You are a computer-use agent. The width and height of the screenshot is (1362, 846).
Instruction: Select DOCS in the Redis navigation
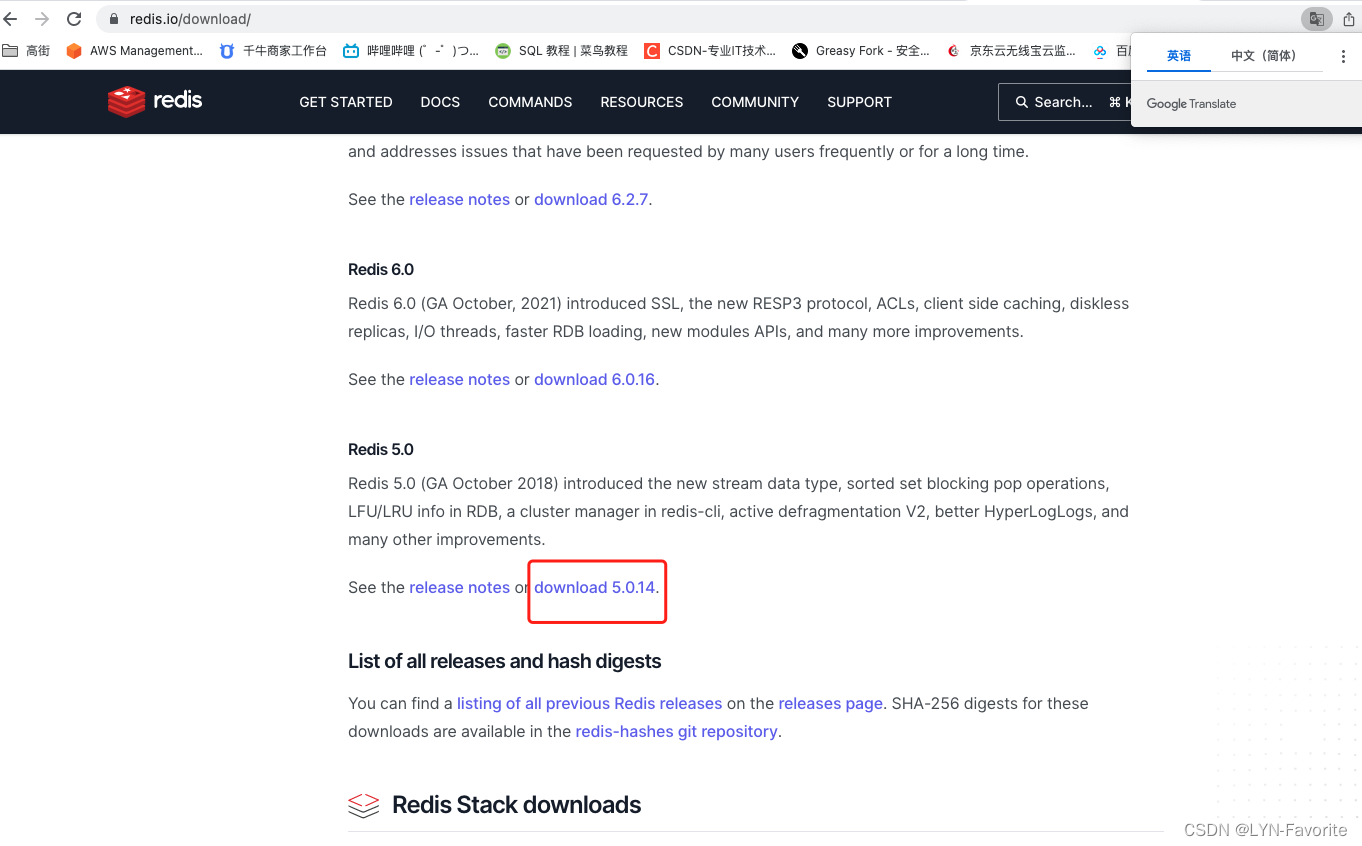[440, 101]
